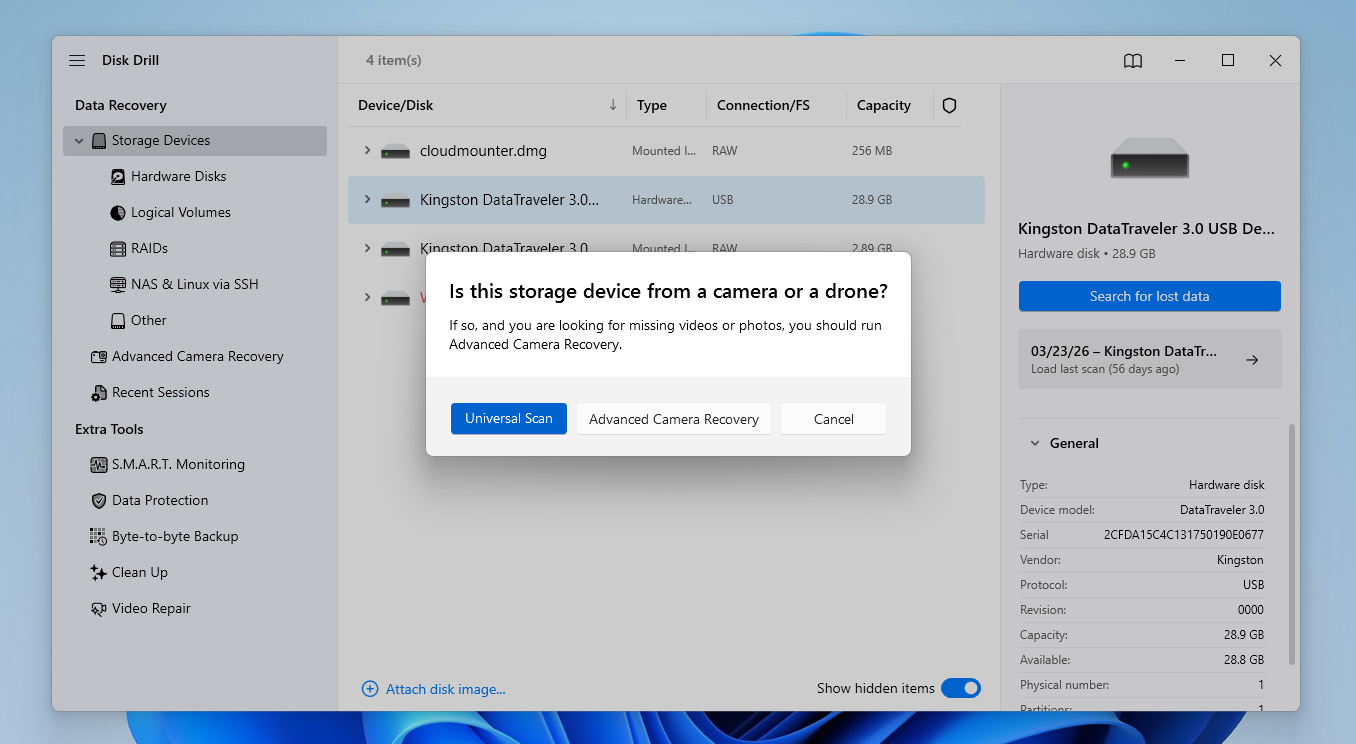The image size is (1356, 744).
Task: Open S.M.A.R.T. Monitoring icon
Action: click(x=99, y=465)
